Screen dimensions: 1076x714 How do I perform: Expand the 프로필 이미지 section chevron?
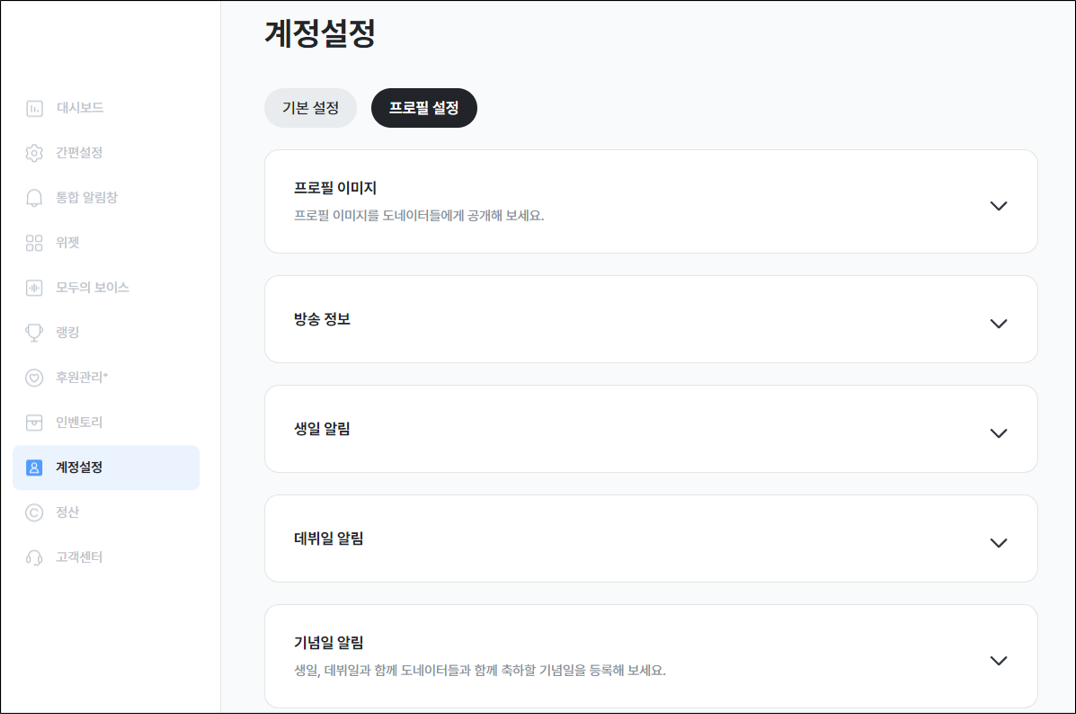coord(998,206)
